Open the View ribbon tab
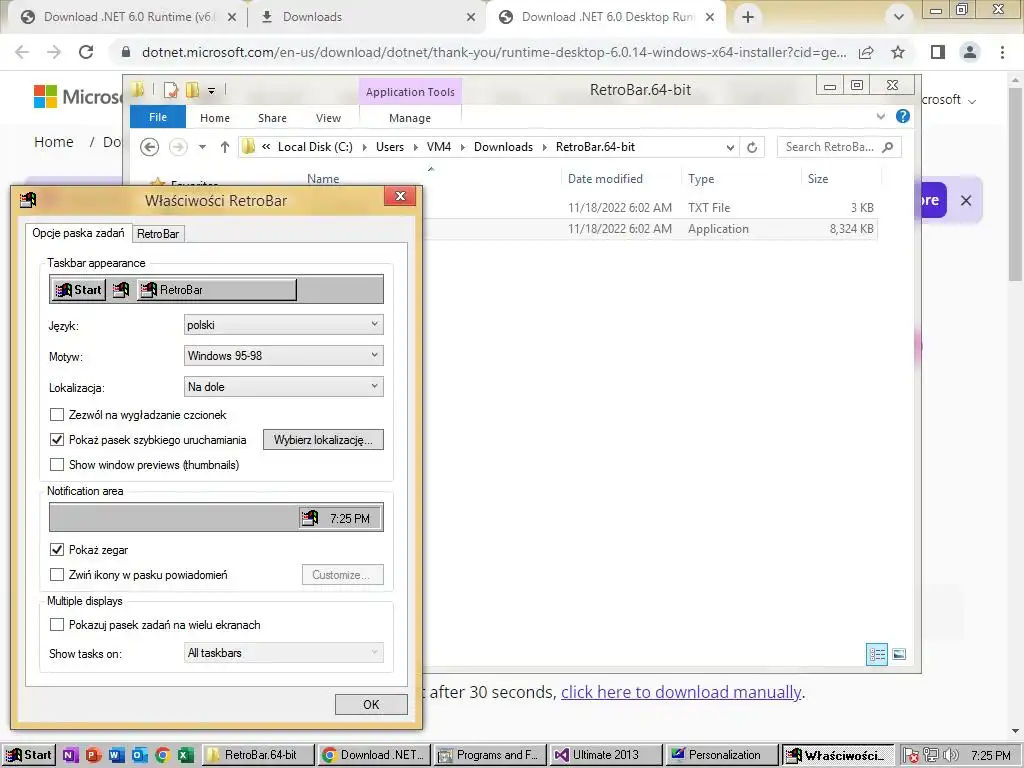The width and height of the screenshot is (1024, 768). click(328, 118)
